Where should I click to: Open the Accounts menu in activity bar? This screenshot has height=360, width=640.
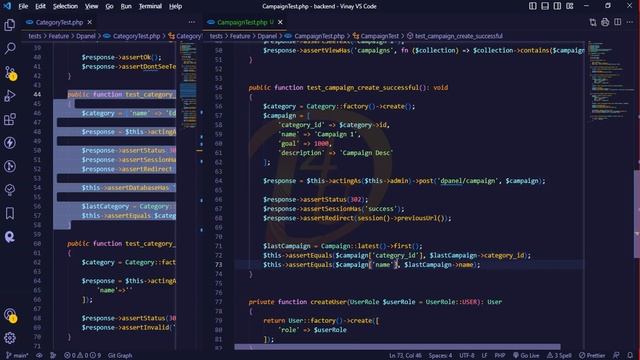click(x=10, y=315)
